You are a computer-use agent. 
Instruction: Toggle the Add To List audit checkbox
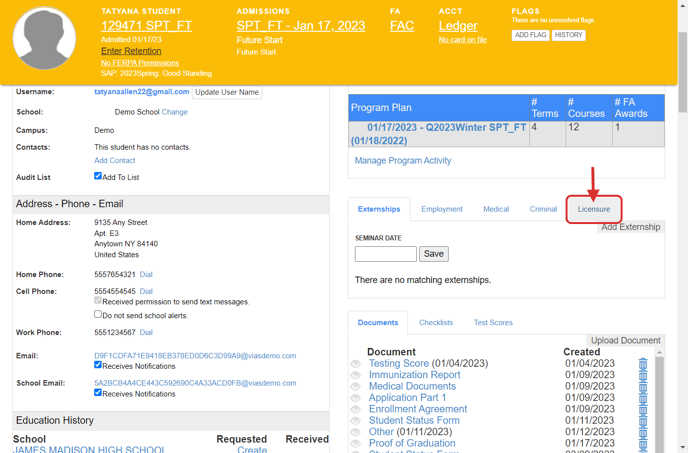[98, 176]
